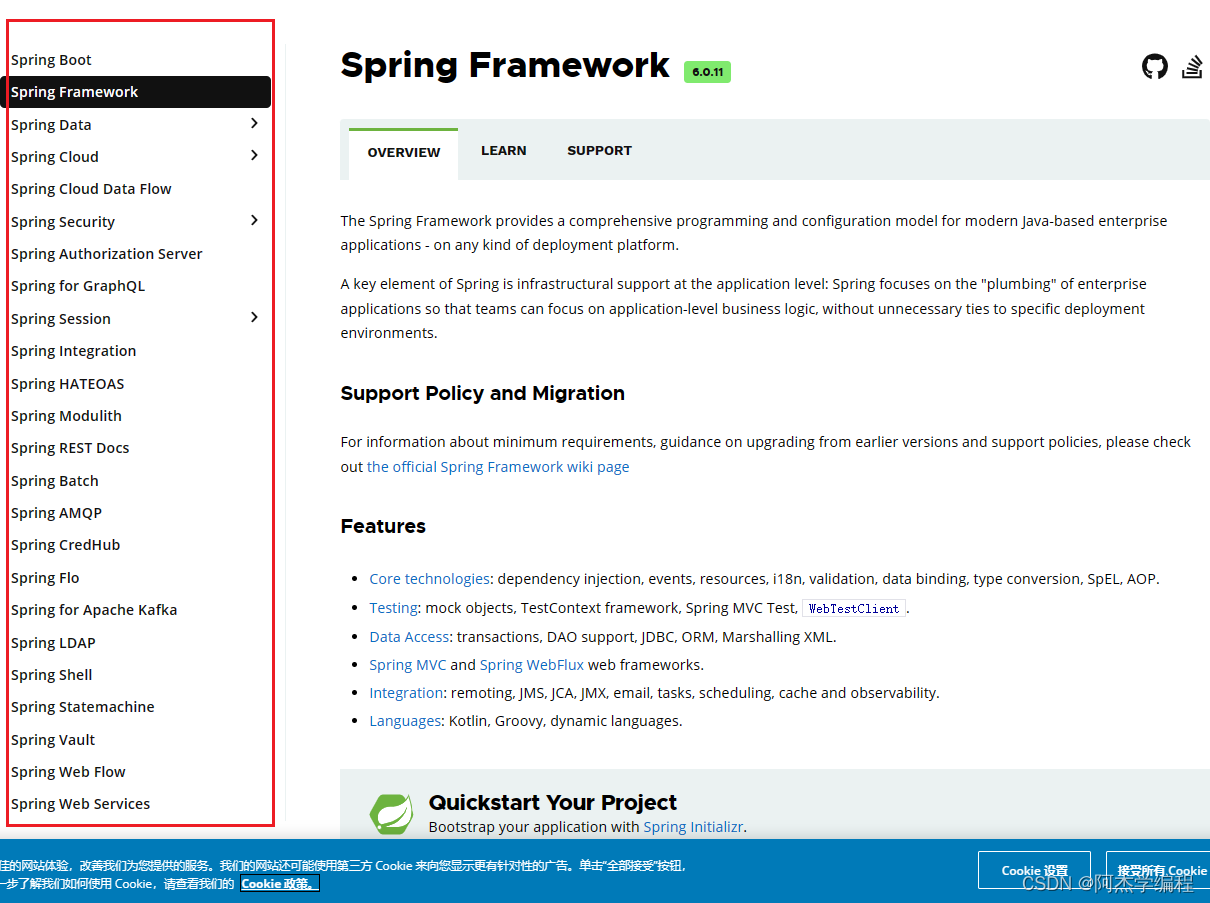Expand the Spring Cloud submenu
The height and width of the screenshot is (903, 1210).
(254, 156)
